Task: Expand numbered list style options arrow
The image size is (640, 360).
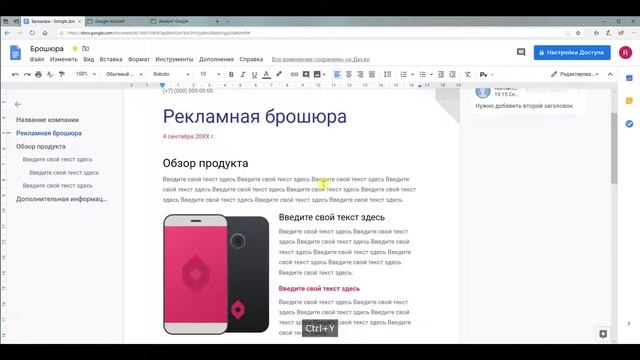Action: point(412,75)
